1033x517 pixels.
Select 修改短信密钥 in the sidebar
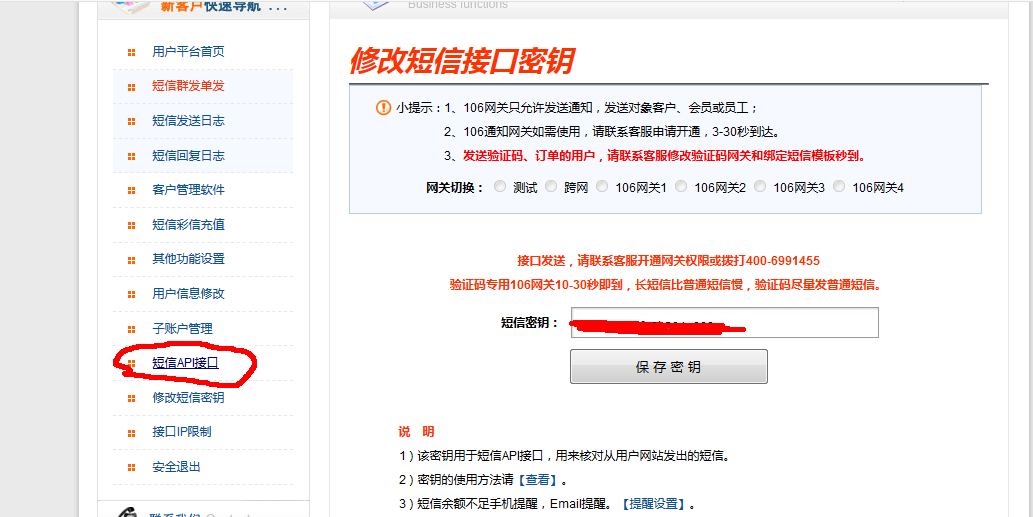[188, 398]
